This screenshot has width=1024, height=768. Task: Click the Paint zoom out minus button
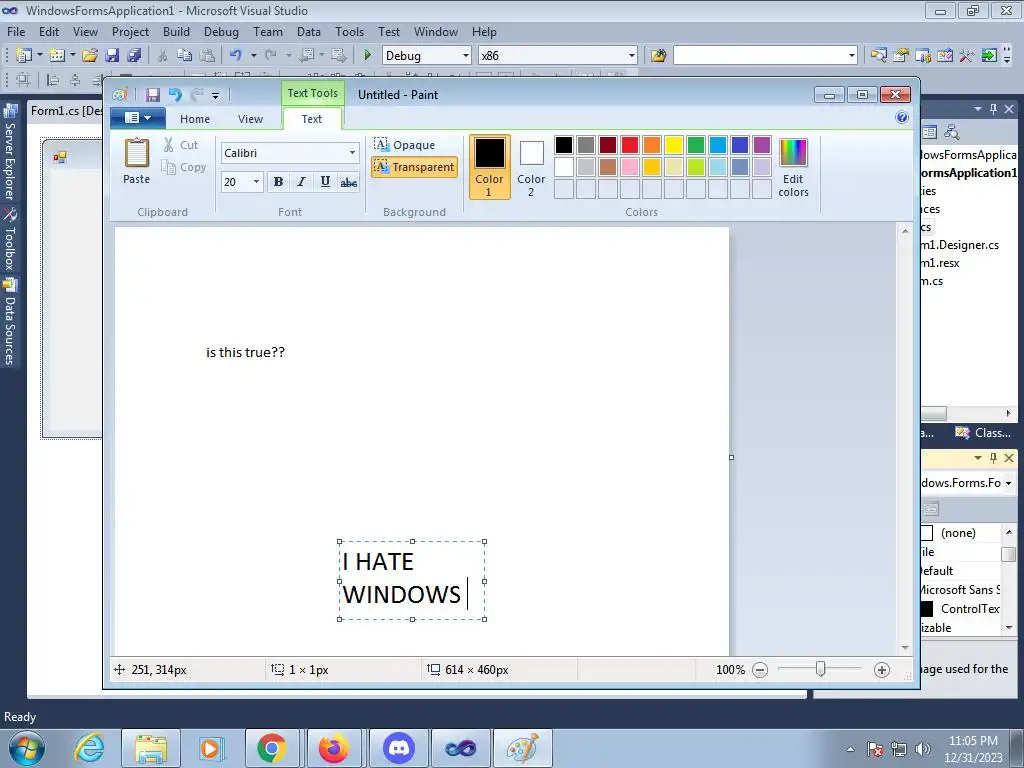(x=760, y=670)
